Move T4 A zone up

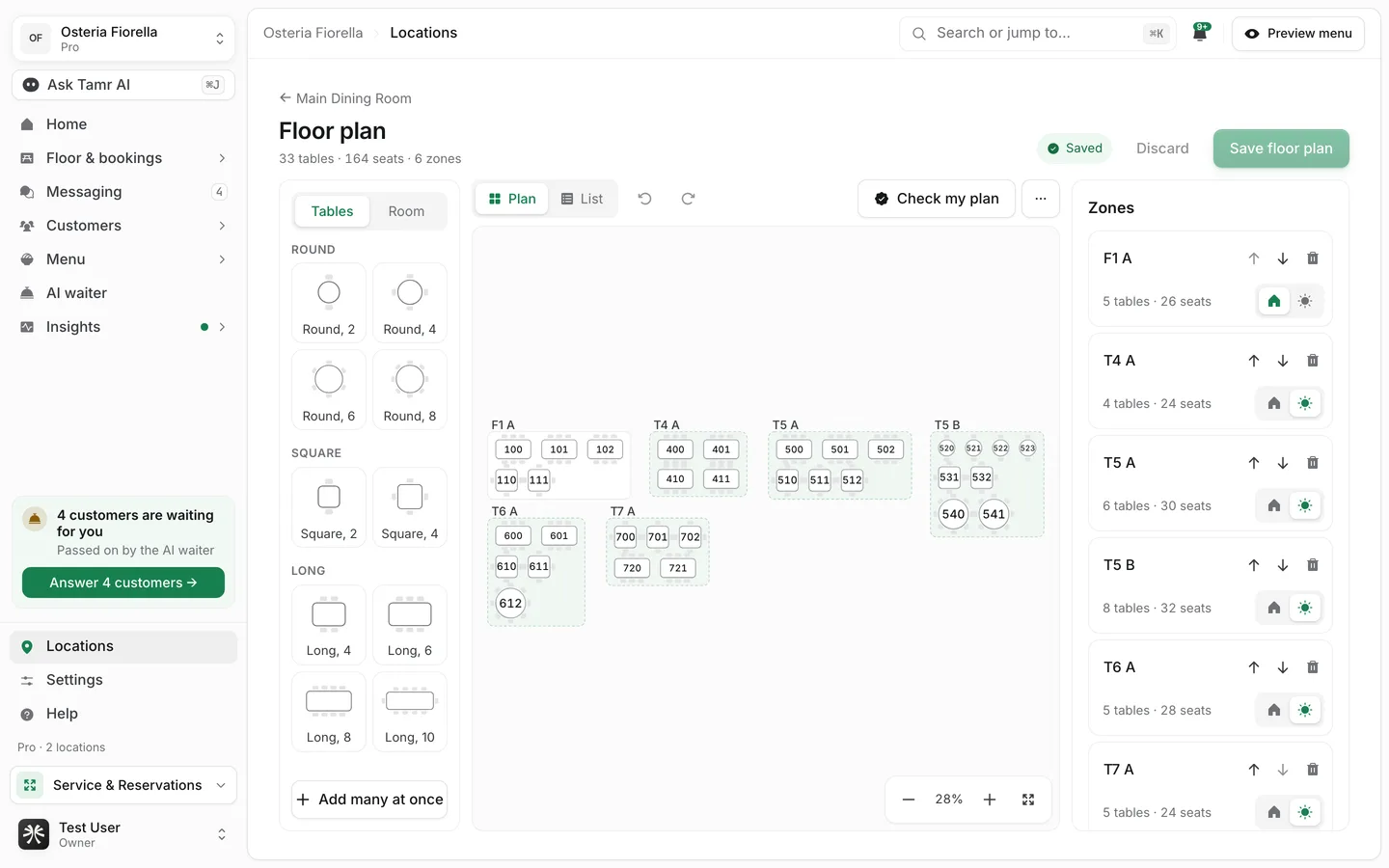tap(1253, 361)
